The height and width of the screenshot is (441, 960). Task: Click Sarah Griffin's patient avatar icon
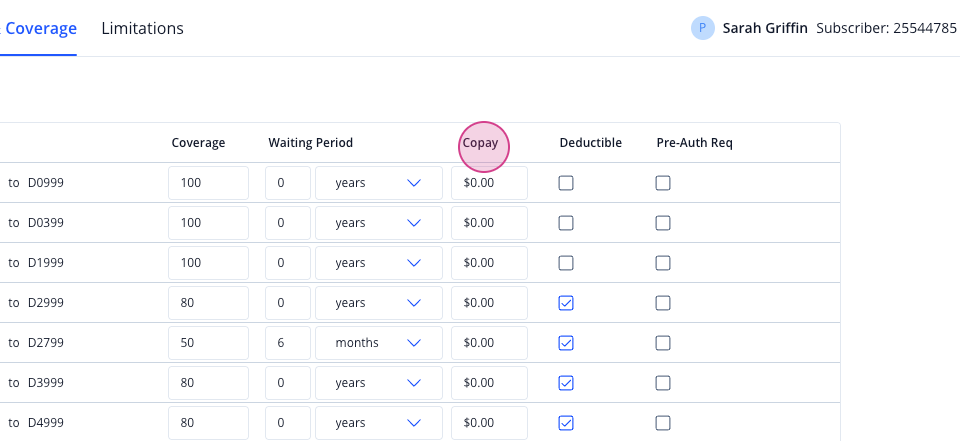[702, 28]
